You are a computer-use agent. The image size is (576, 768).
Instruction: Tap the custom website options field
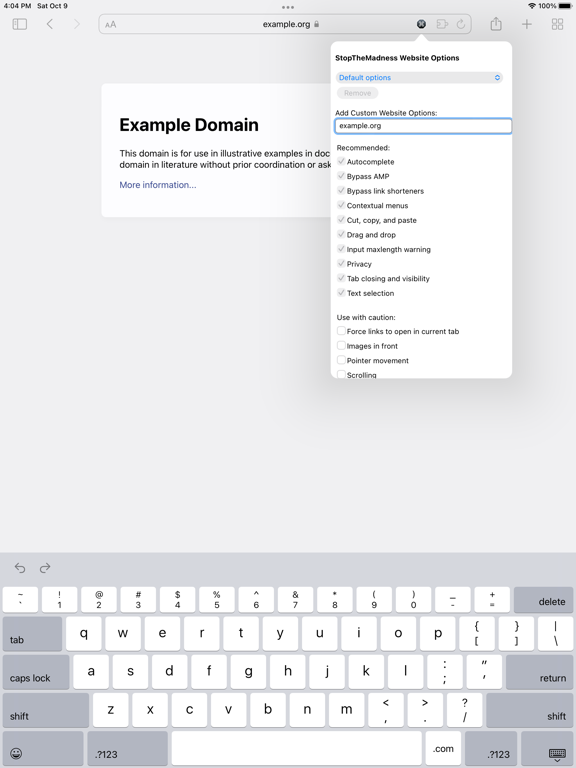coord(423,126)
